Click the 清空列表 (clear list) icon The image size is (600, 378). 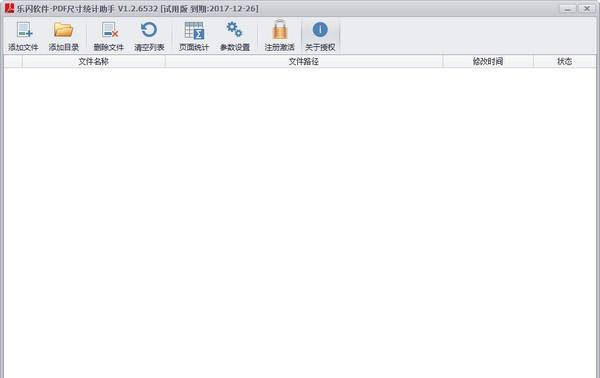point(149,30)
